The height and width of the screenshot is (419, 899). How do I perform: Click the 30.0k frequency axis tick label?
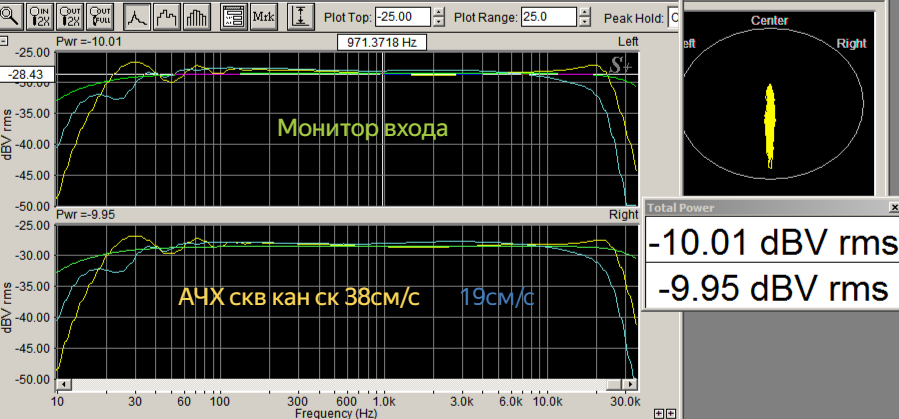pyautogui.click(x=624, y=400)
